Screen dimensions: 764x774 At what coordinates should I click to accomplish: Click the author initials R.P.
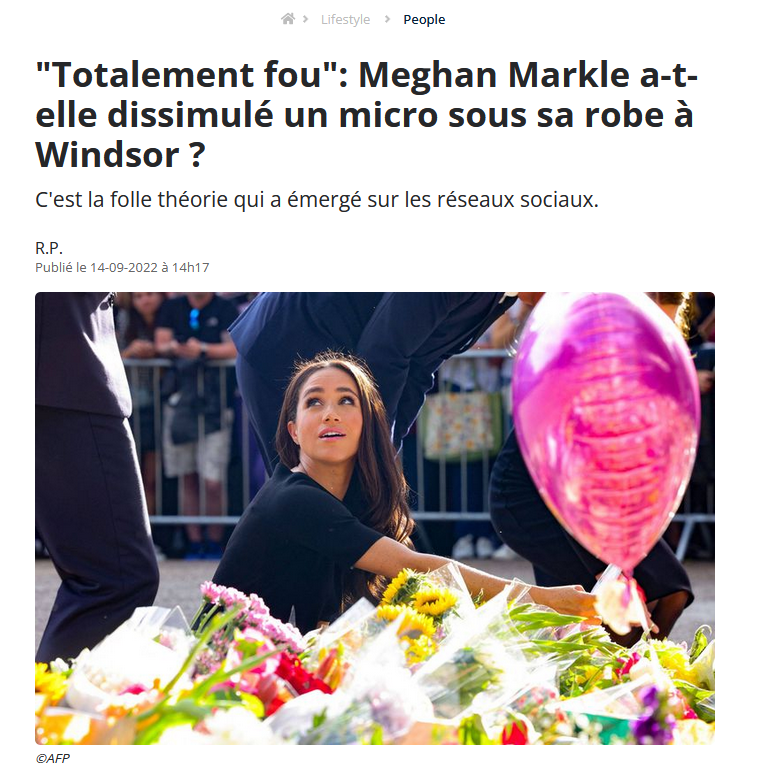click(49, 247)
